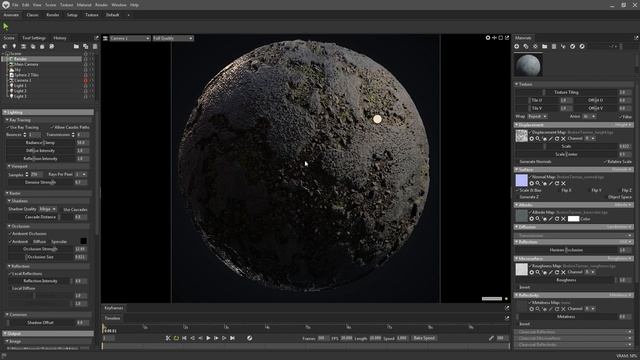This screenshot has width=640, height=360.
Task: Click the Occlusion Strength slider
Action: (x=41, y=249)
